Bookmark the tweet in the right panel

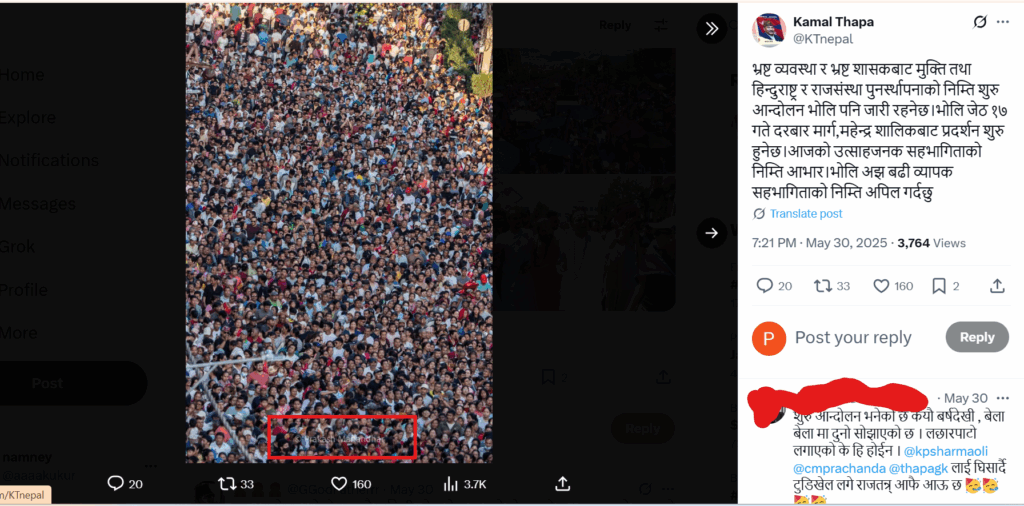(939, 286)
